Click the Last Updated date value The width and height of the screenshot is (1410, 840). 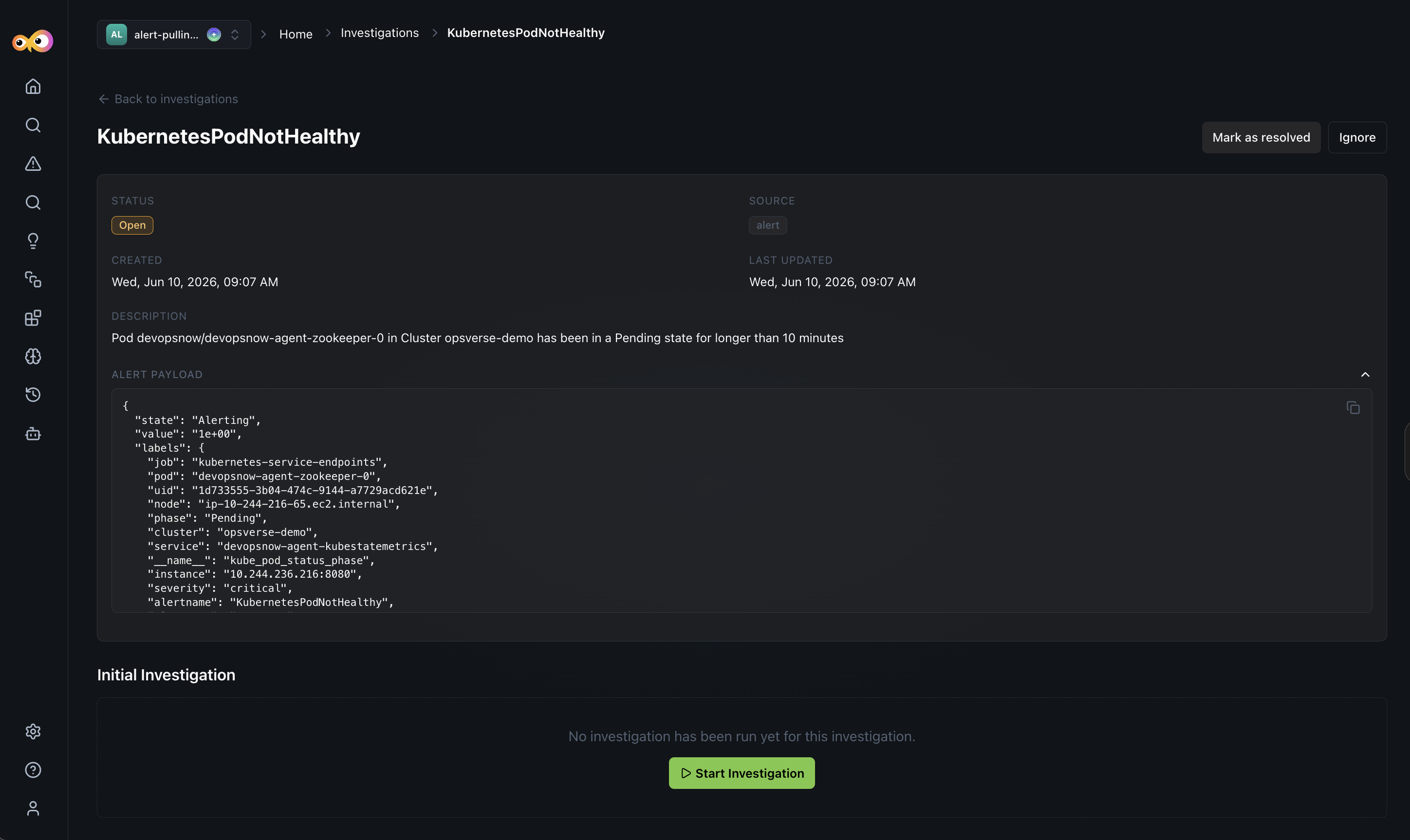(x=832, y=282)
